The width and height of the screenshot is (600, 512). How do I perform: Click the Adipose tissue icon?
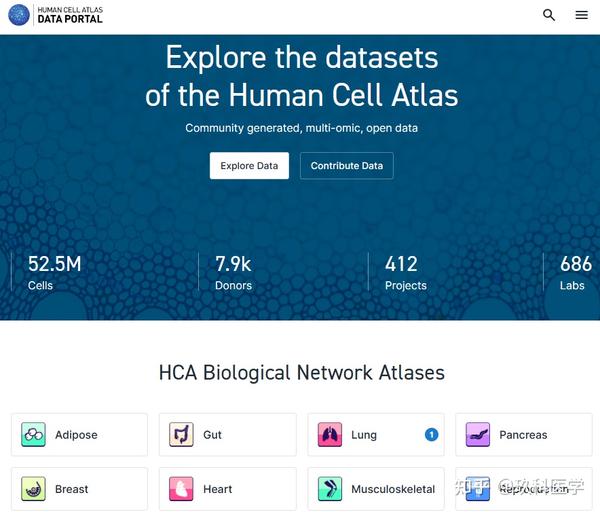tap(34, 435)
